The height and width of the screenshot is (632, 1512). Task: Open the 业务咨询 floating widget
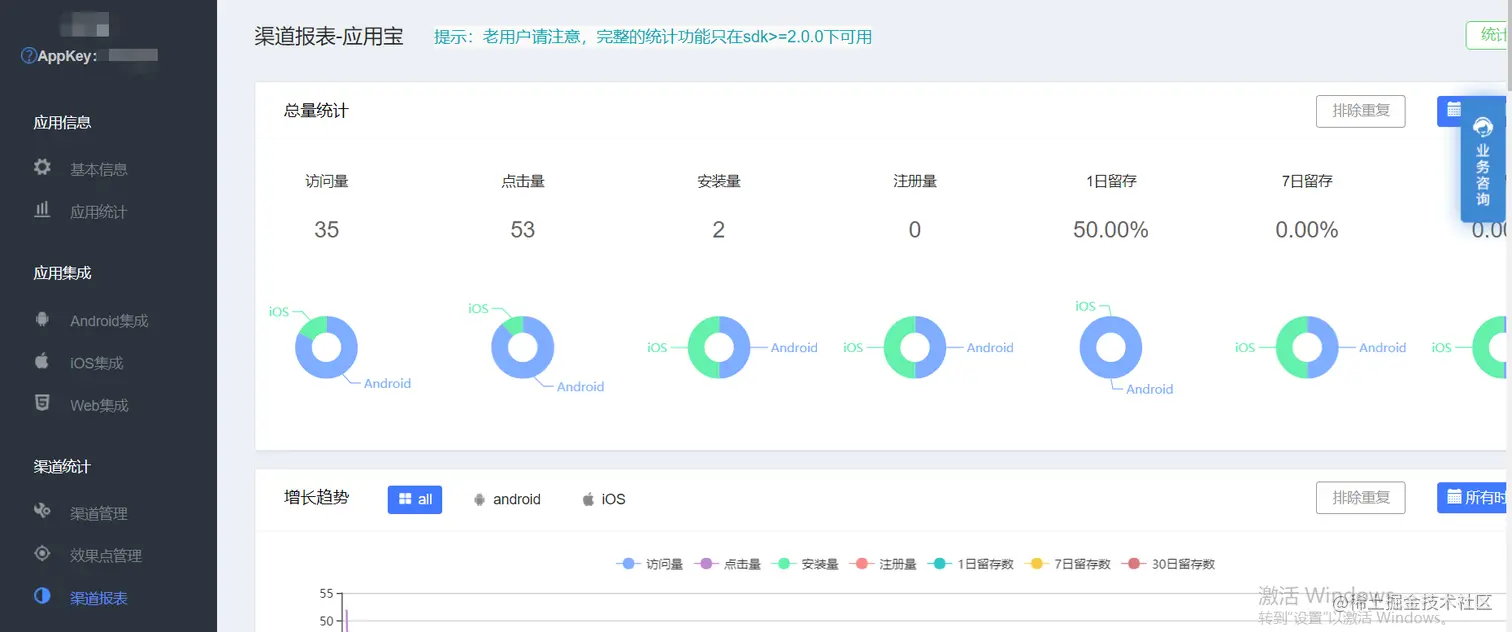click(x=1483, y=160)
